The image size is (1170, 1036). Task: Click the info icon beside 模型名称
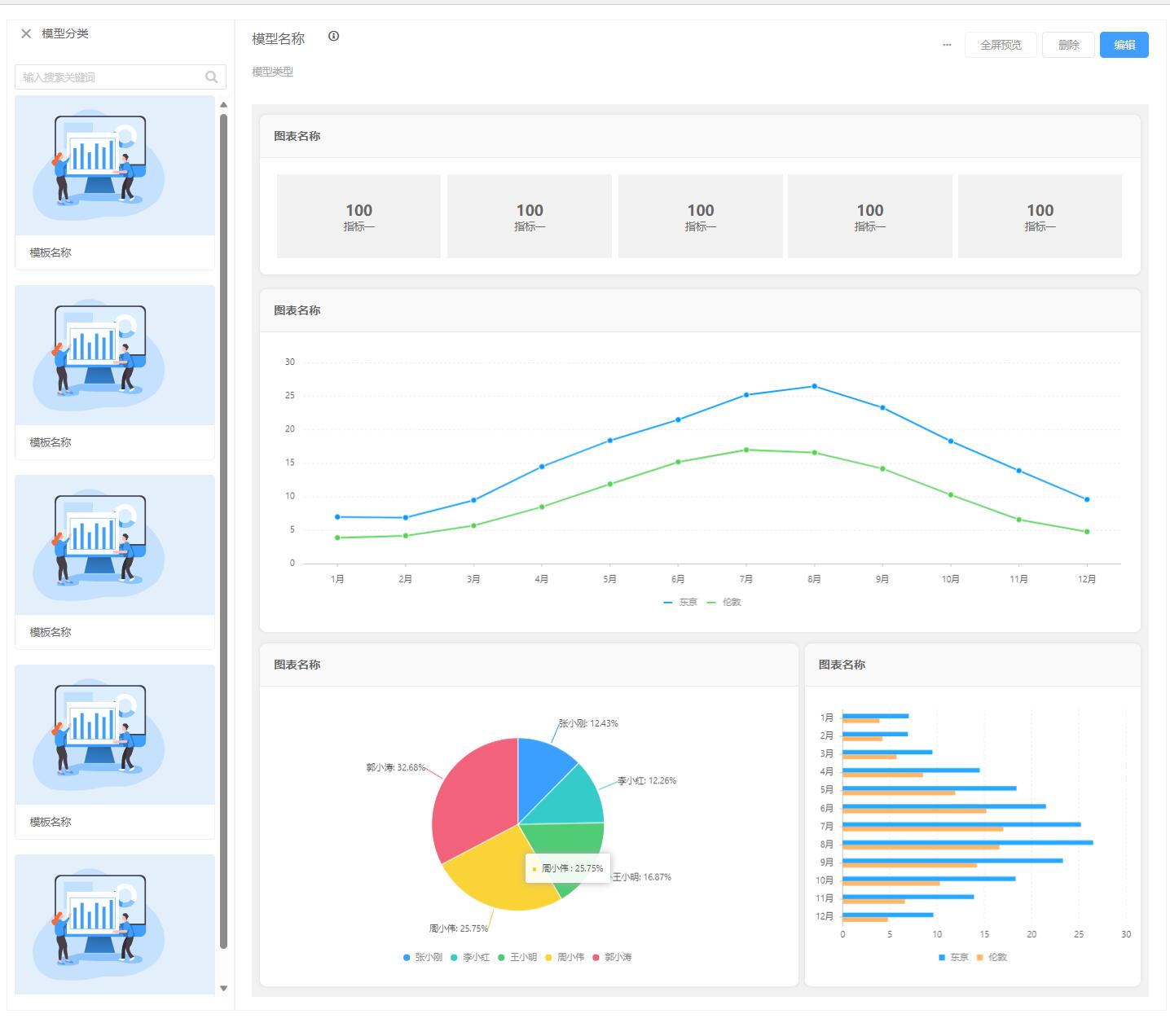333,36
